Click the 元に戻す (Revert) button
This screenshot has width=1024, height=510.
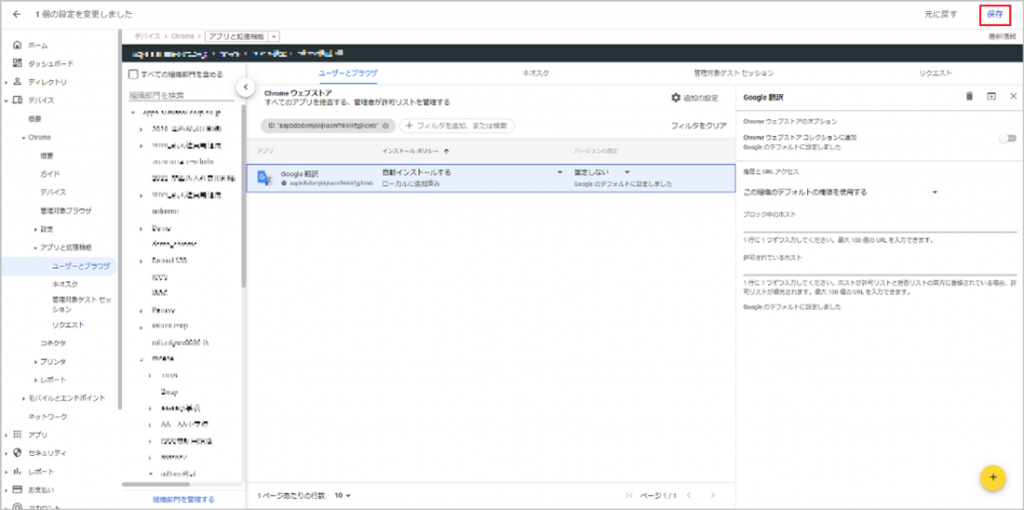click(940, 14)
